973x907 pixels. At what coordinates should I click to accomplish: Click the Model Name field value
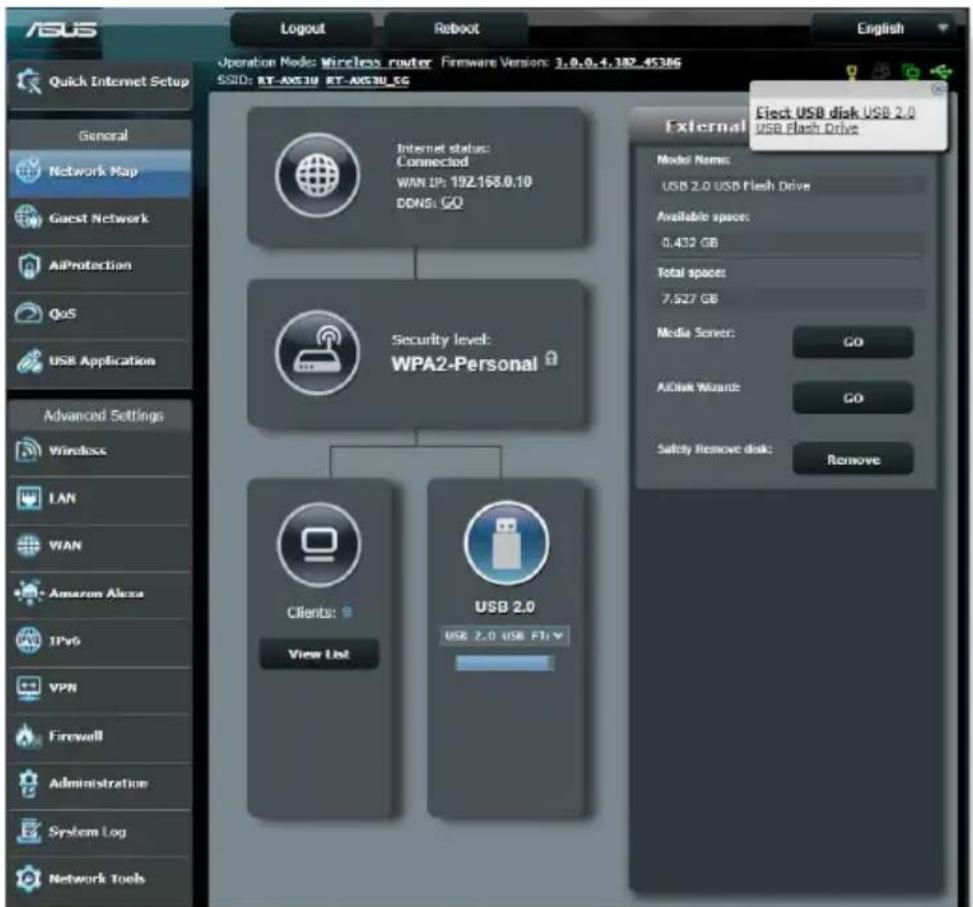click(791, 185)
